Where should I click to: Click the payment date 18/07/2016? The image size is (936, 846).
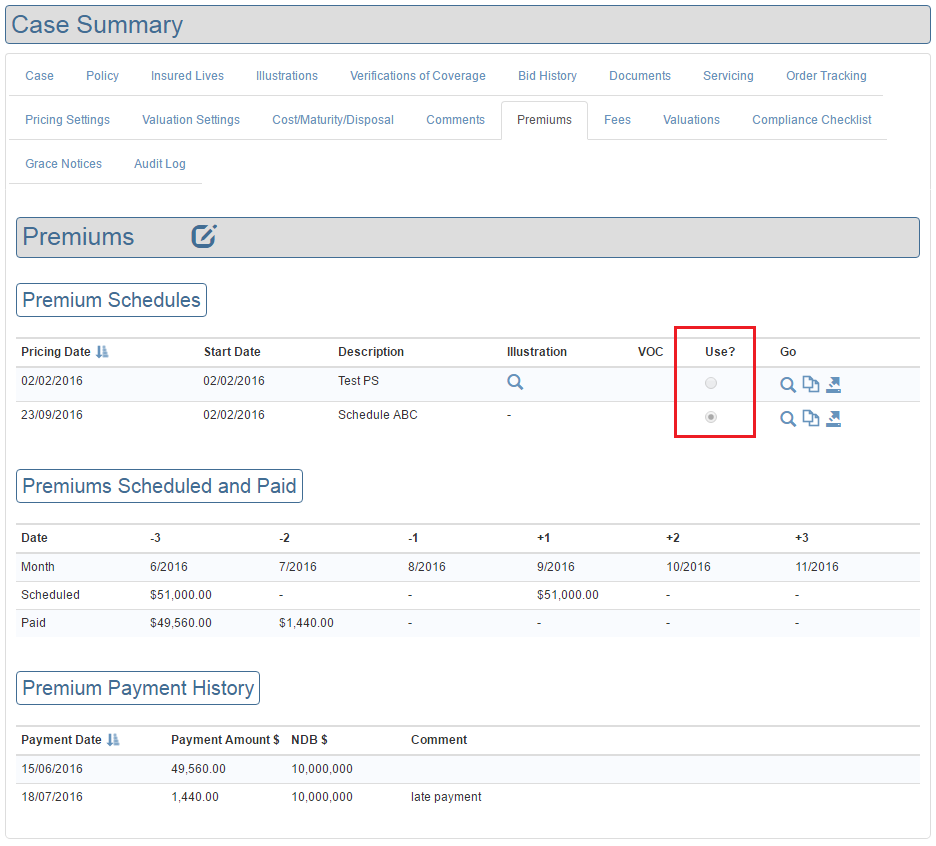click(x=52, y=797)
